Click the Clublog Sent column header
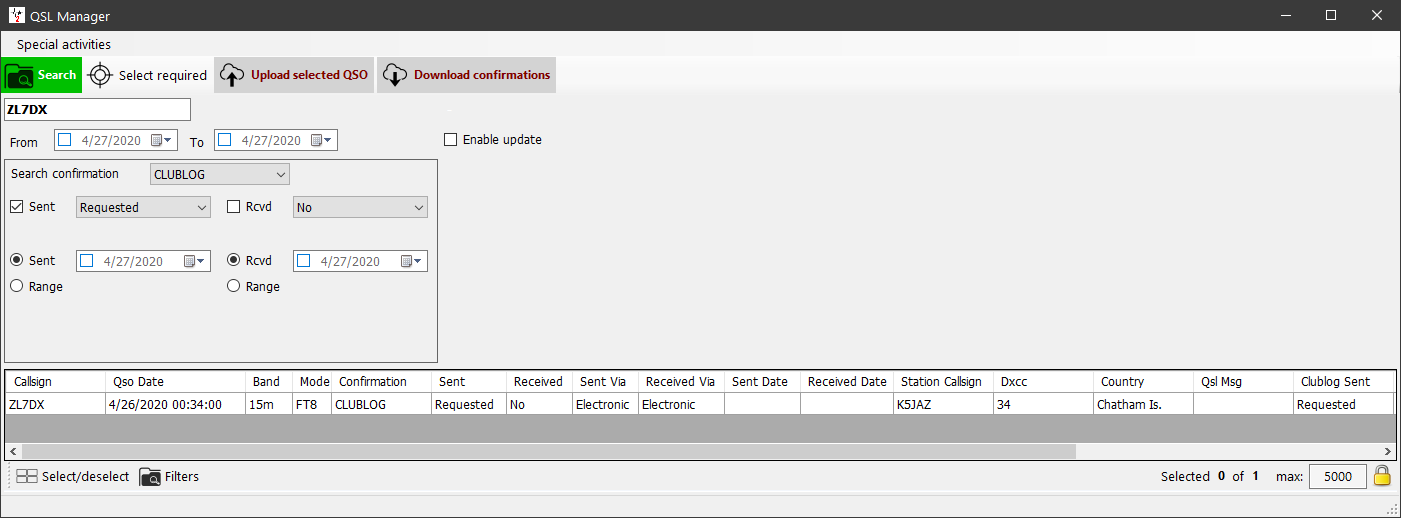The height and width of the screenshot is (518, 1401). pyautogui.click(x=1343, y=381)
